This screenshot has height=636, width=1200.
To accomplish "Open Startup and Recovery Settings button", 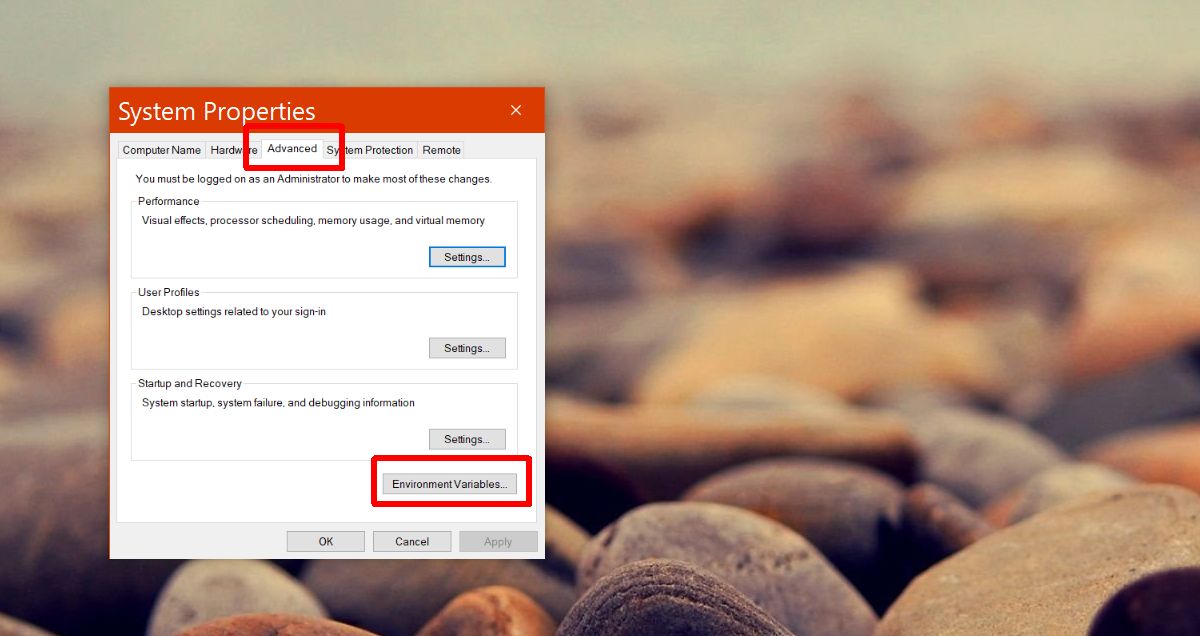I will pyautogui.click(x=467, y=439).
